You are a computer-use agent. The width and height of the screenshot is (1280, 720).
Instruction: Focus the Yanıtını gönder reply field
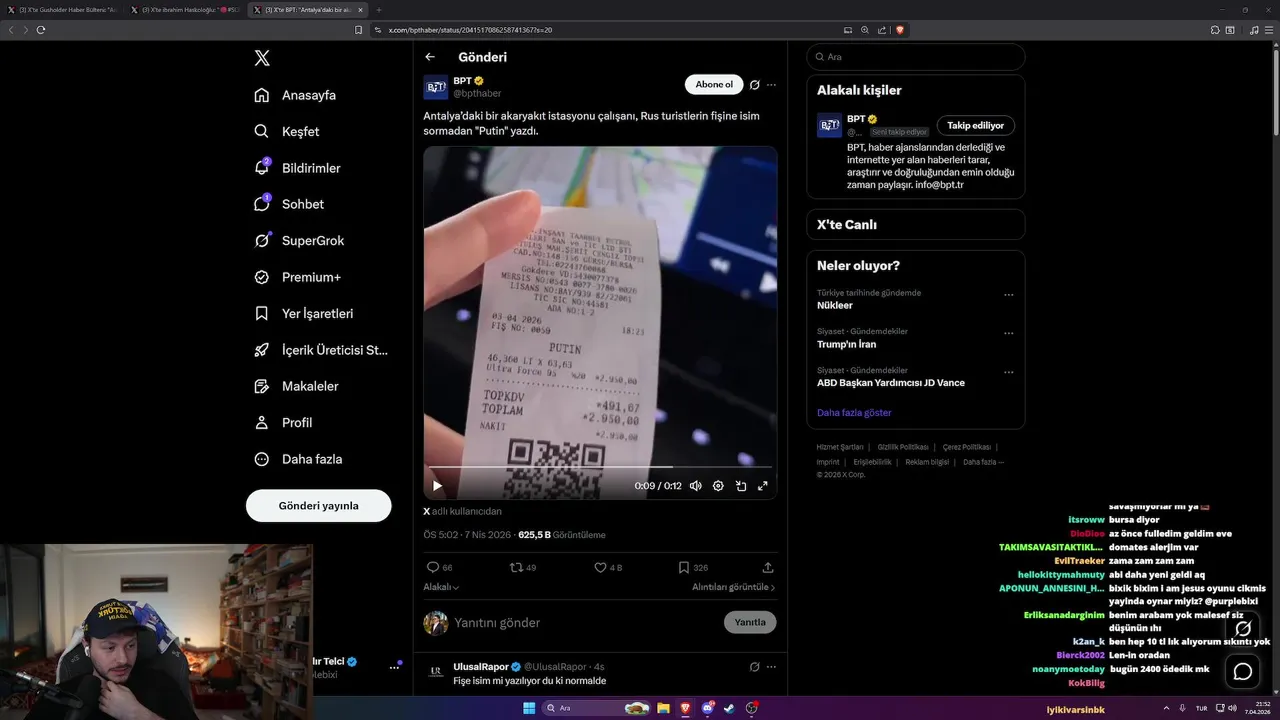point(585,622)
